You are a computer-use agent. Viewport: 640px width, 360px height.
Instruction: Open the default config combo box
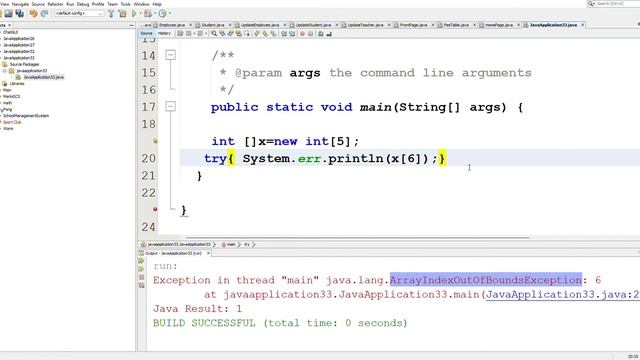(79, 13)
